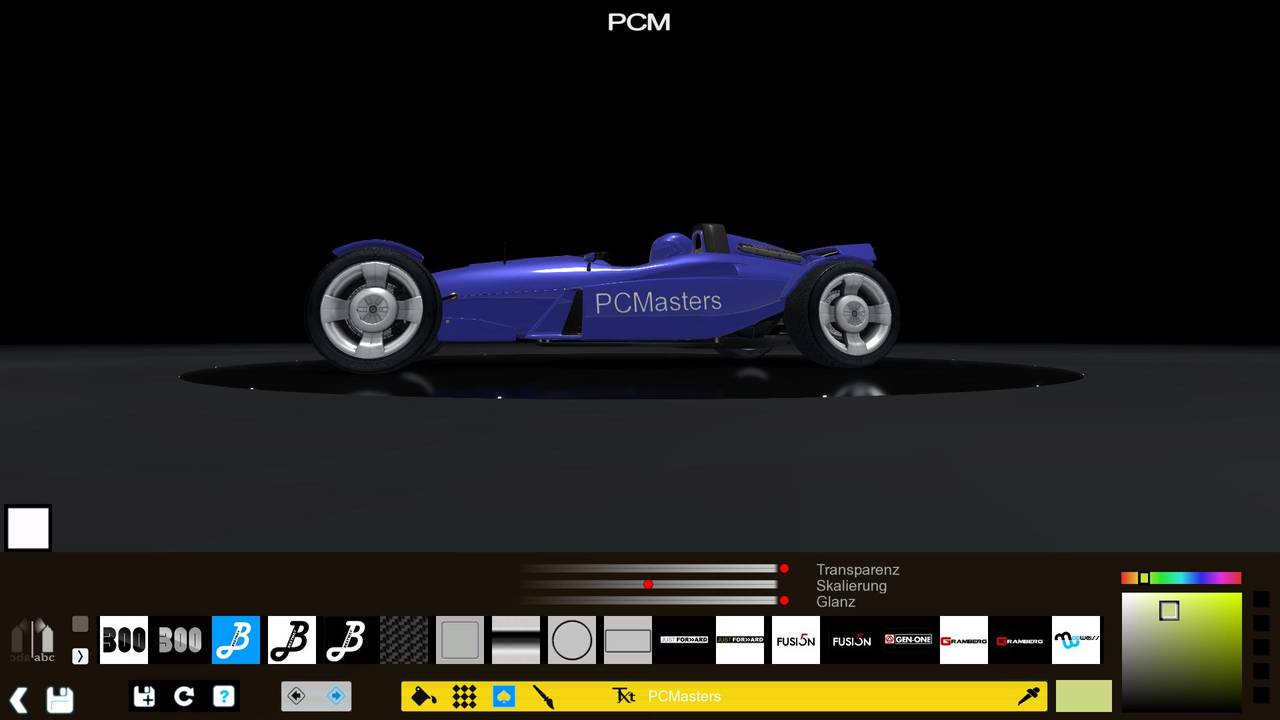Click the PCM title at the top
1280x720 pixels.
tap(639, 22)
